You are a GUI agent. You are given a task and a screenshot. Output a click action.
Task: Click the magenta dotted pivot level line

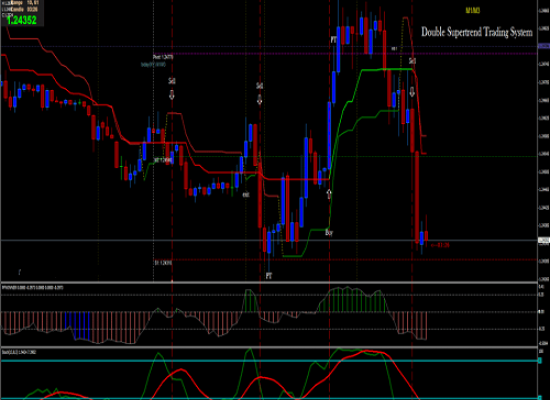click(269, 54)
